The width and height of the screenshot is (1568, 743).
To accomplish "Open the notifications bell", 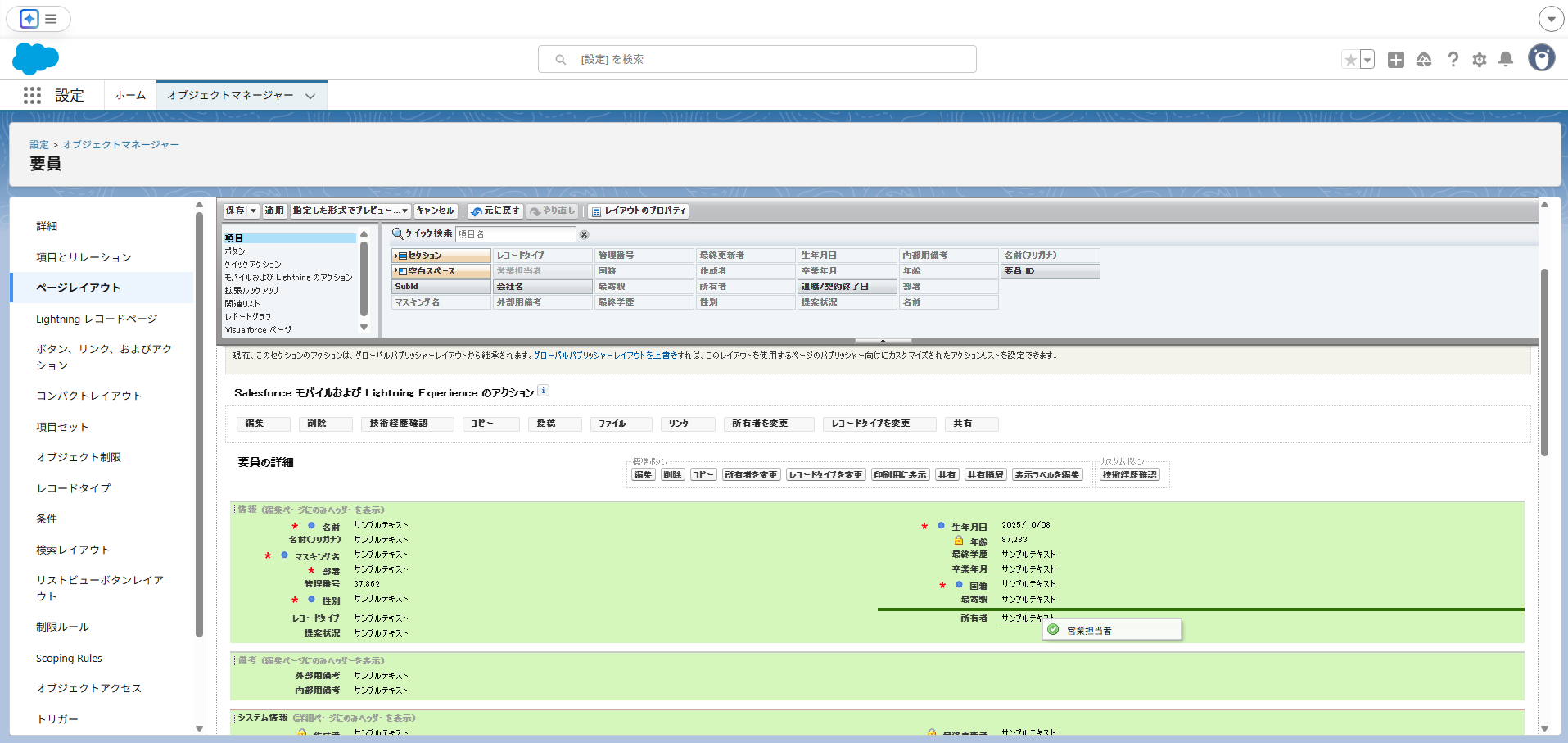I will tap(1505, 60).
